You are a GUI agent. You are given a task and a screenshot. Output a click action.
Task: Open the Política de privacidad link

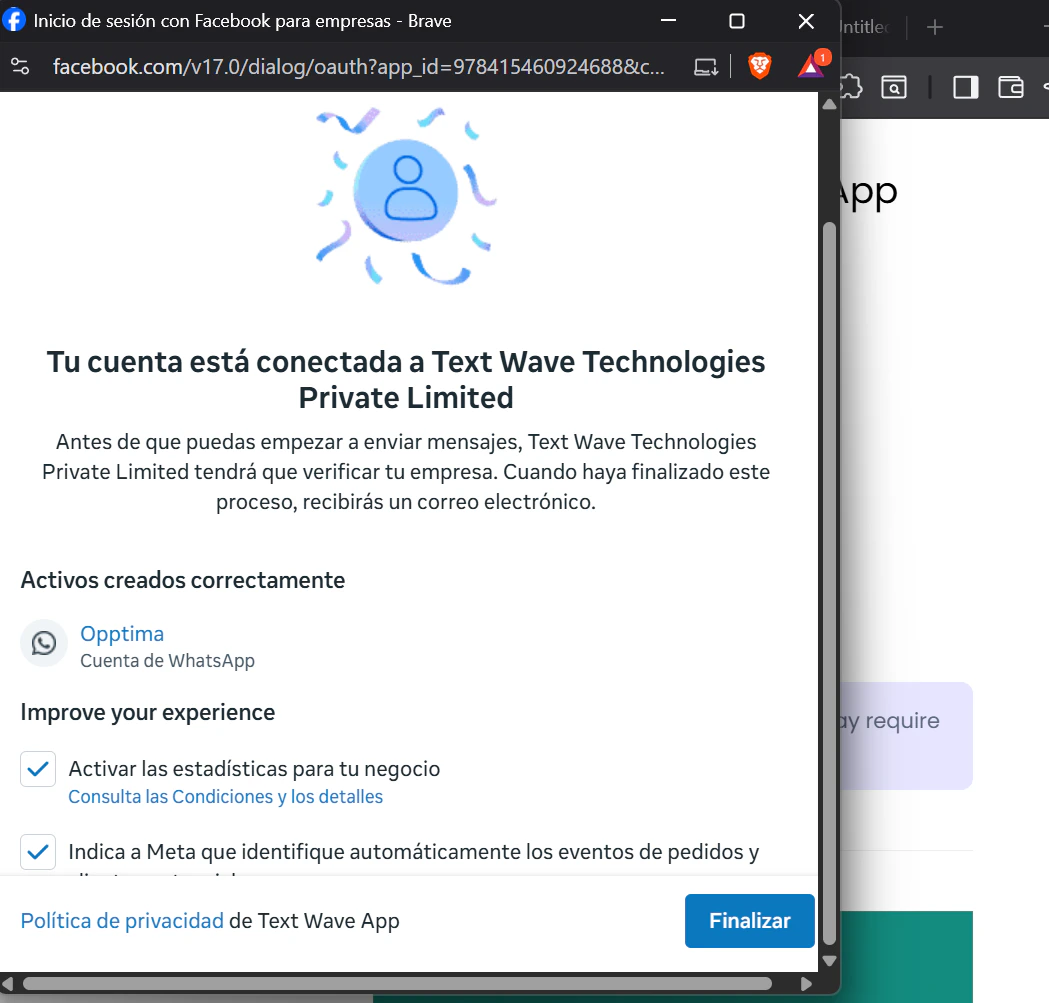[x=122, y=921]
